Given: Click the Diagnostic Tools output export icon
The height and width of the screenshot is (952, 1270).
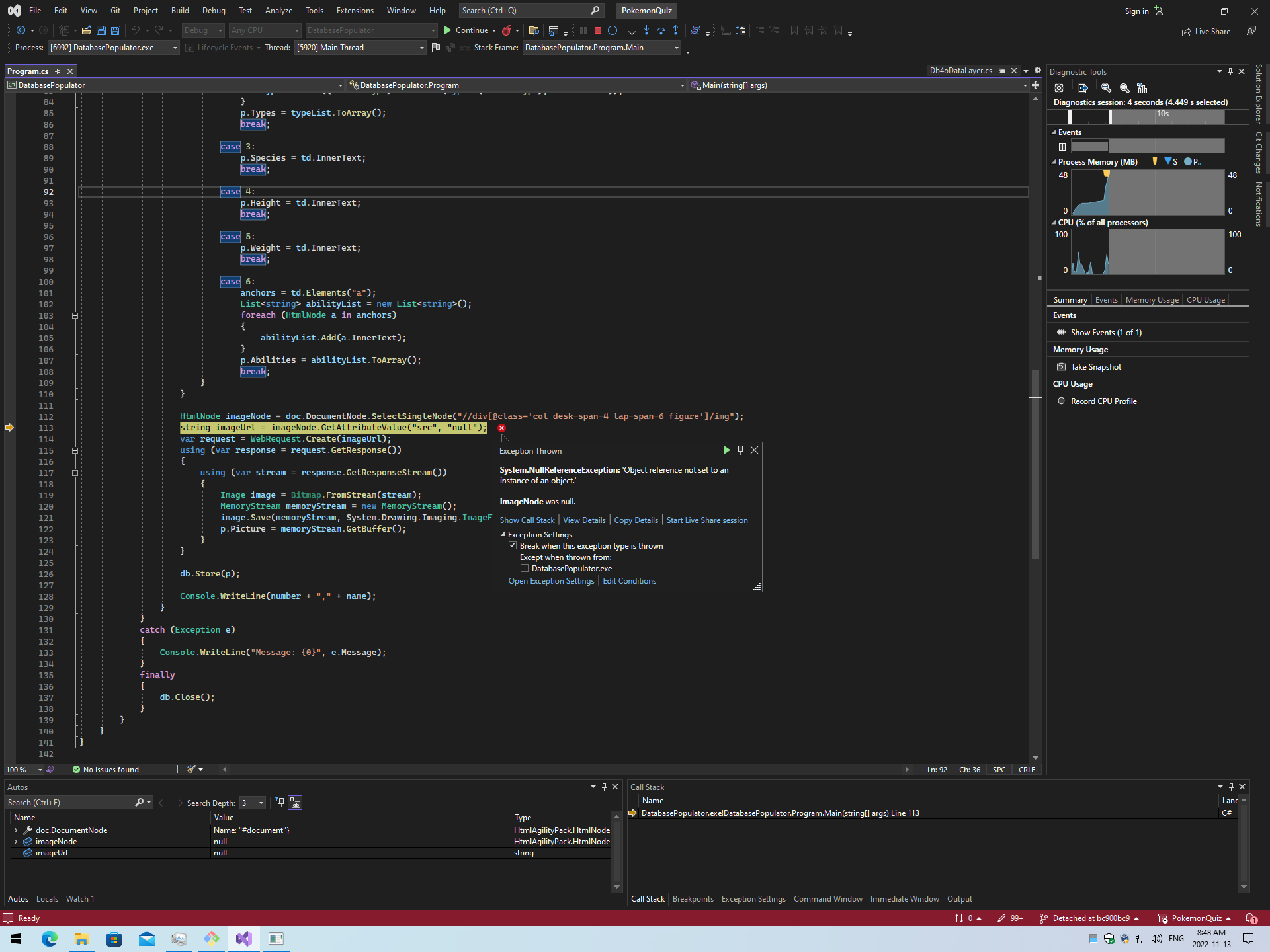Looking at the screenshot, I should [x=1082, y=88].
